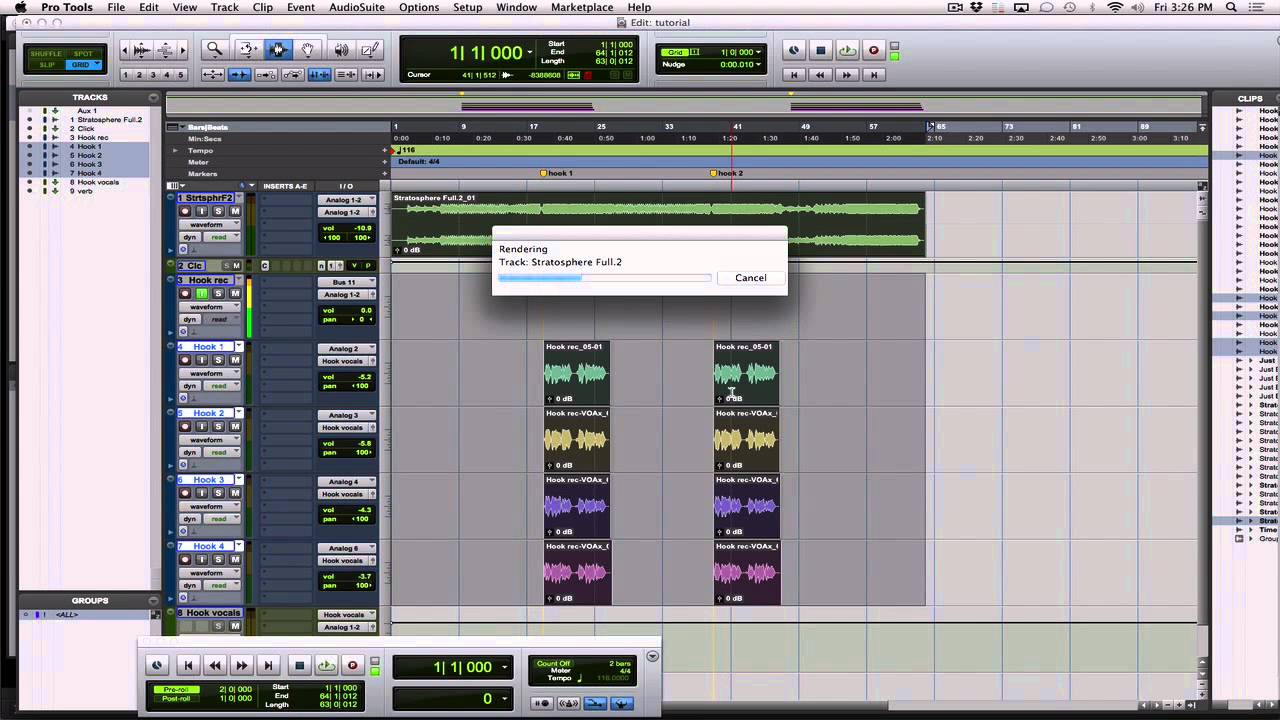Image resolution: width=1280 pixels, height=720 pixels.
Task: Open the Wi-Fi status menu
Action: click(1115, 7)
